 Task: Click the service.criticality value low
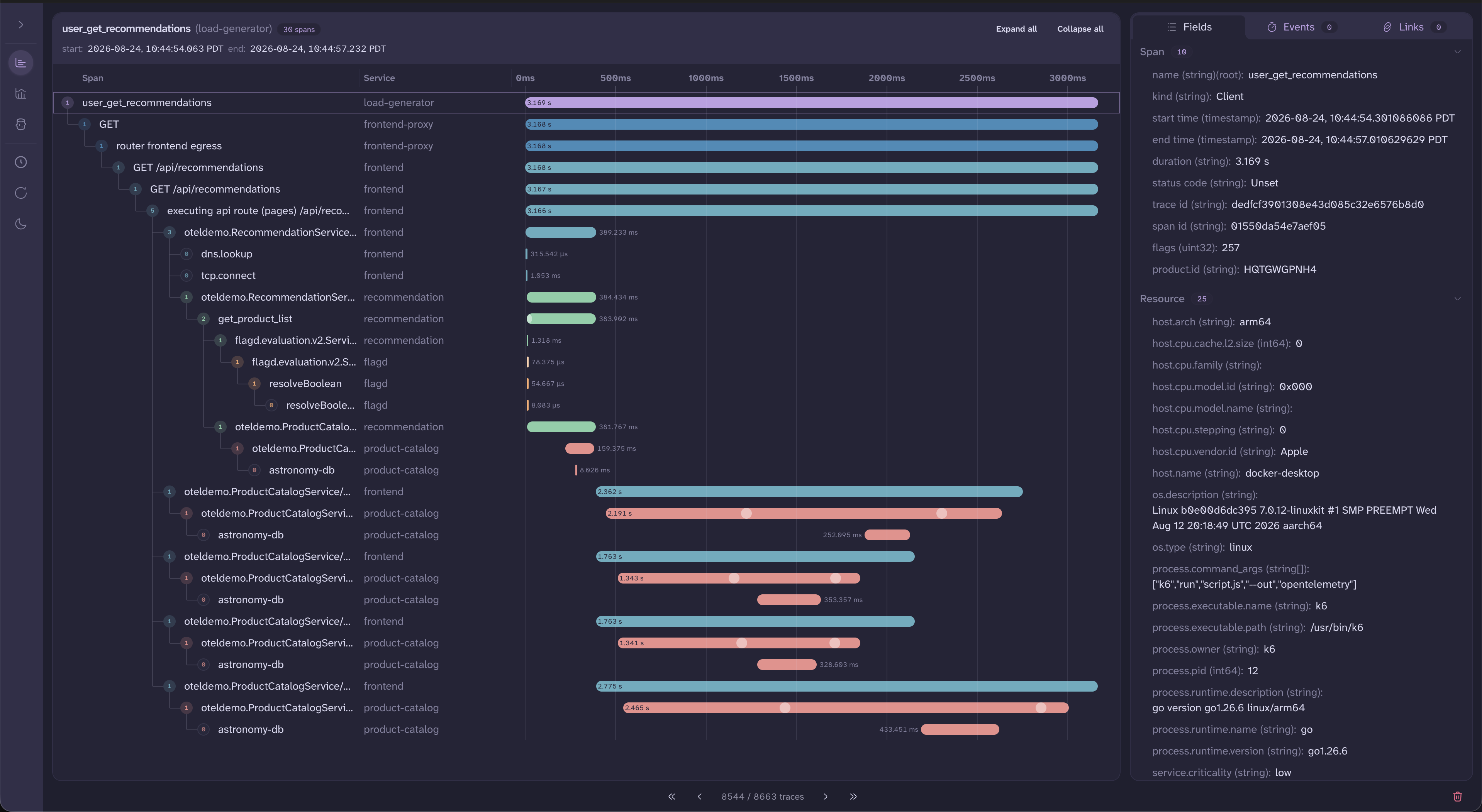click(1283, 772)
